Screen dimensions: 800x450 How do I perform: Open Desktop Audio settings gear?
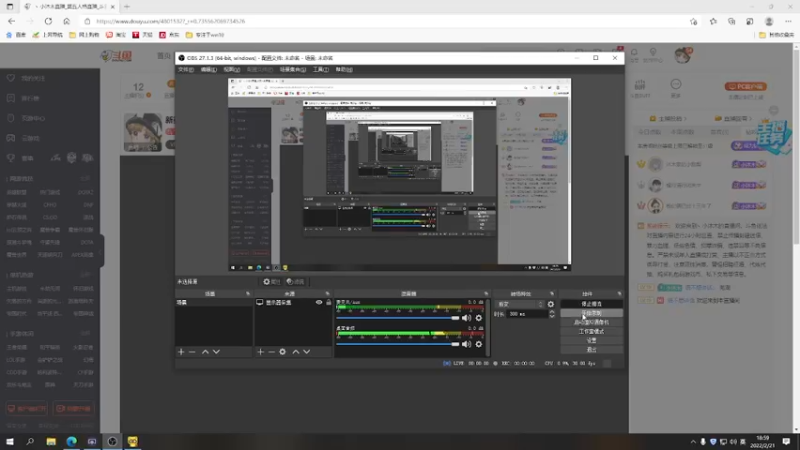tap(479, 344)
